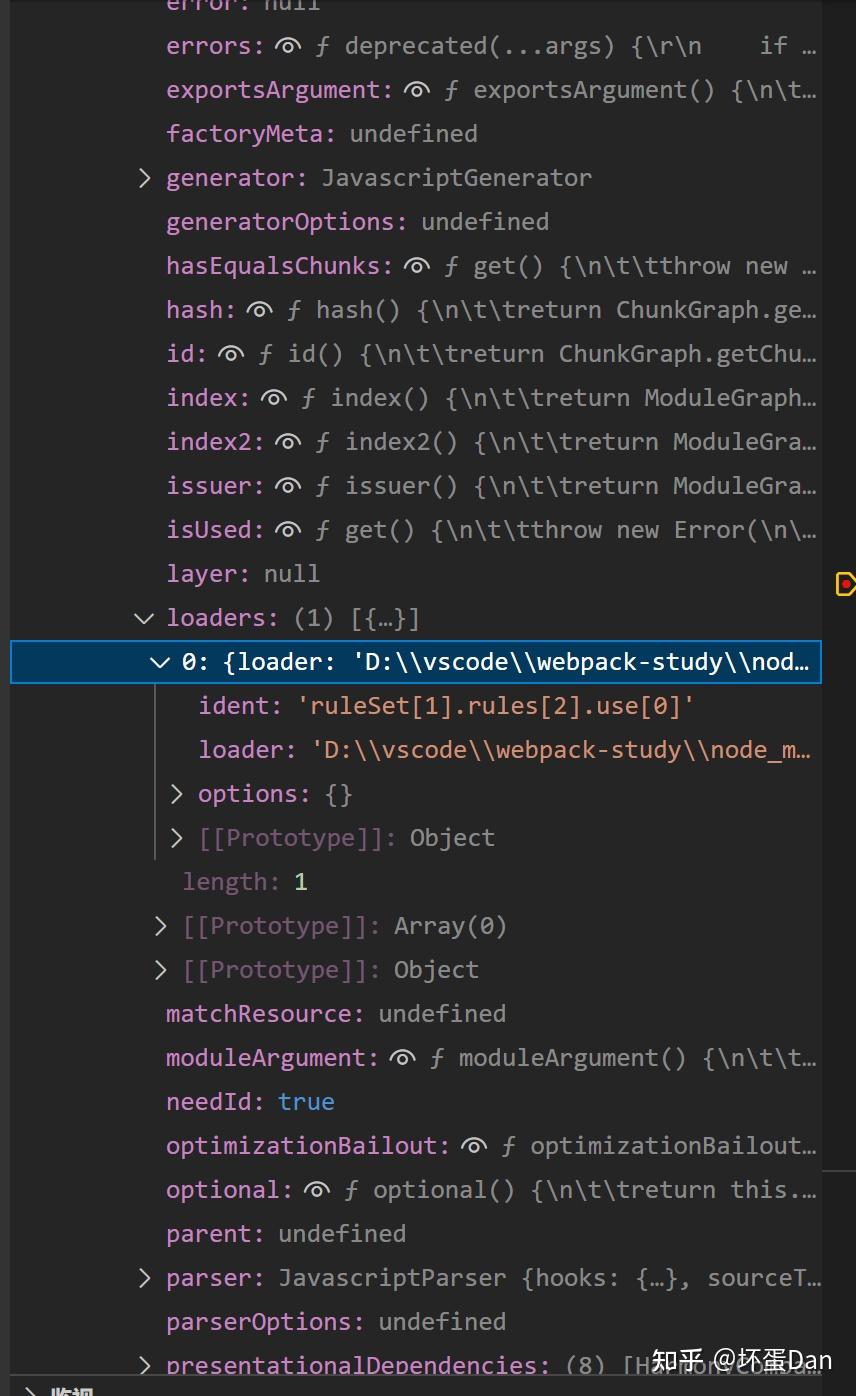Collapse the selected loader entry 0
856x1396 pixels.
[160, 662]
